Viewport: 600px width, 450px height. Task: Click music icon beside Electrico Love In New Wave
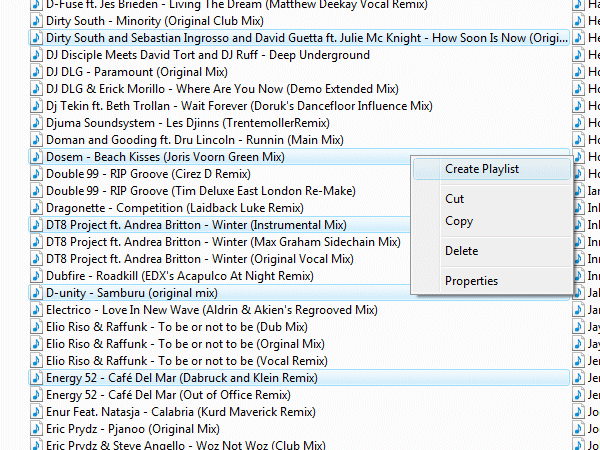(x=36, y=310)
